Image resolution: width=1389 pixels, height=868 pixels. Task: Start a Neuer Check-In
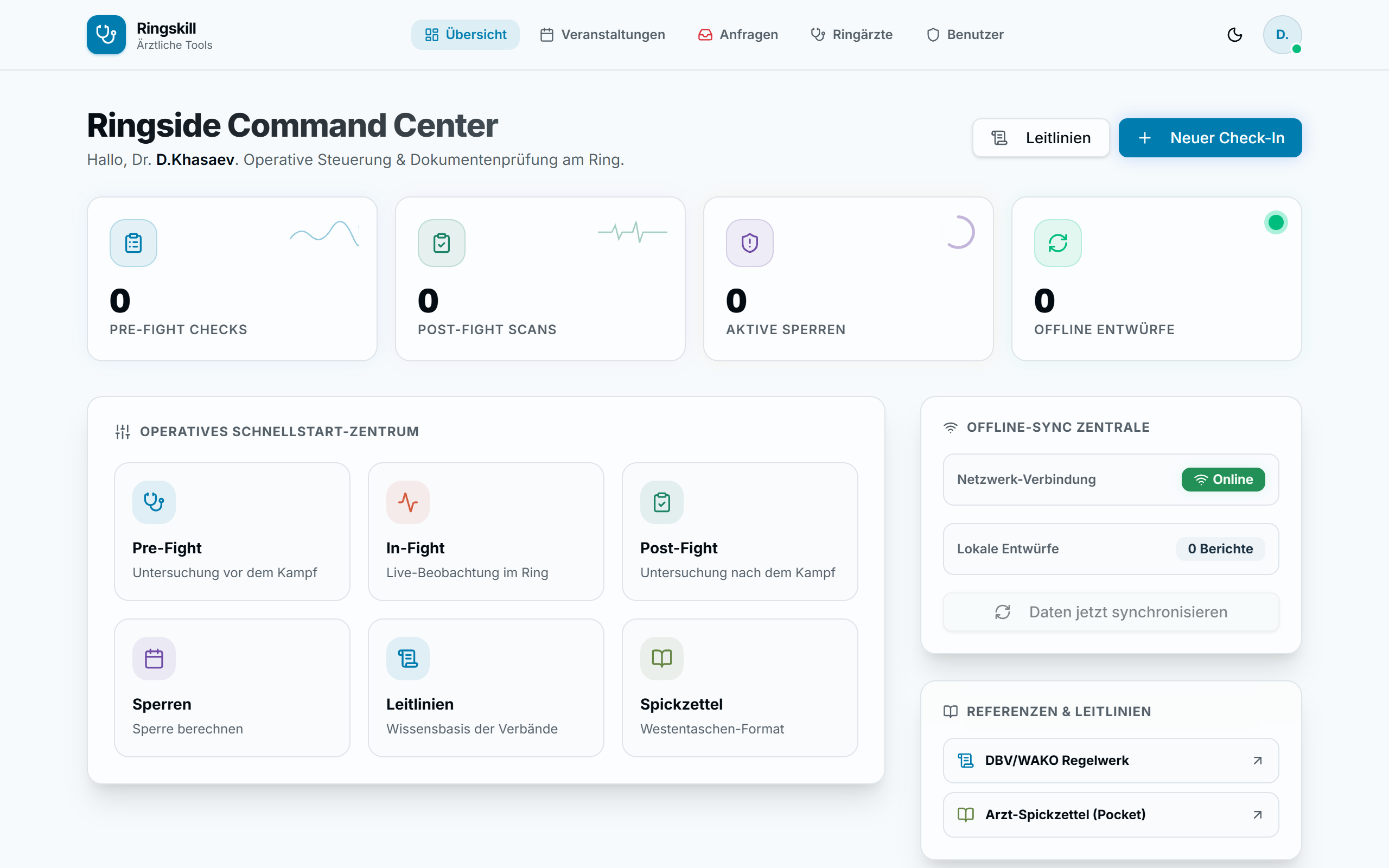pyautogui.click(x=1210, y=138)
